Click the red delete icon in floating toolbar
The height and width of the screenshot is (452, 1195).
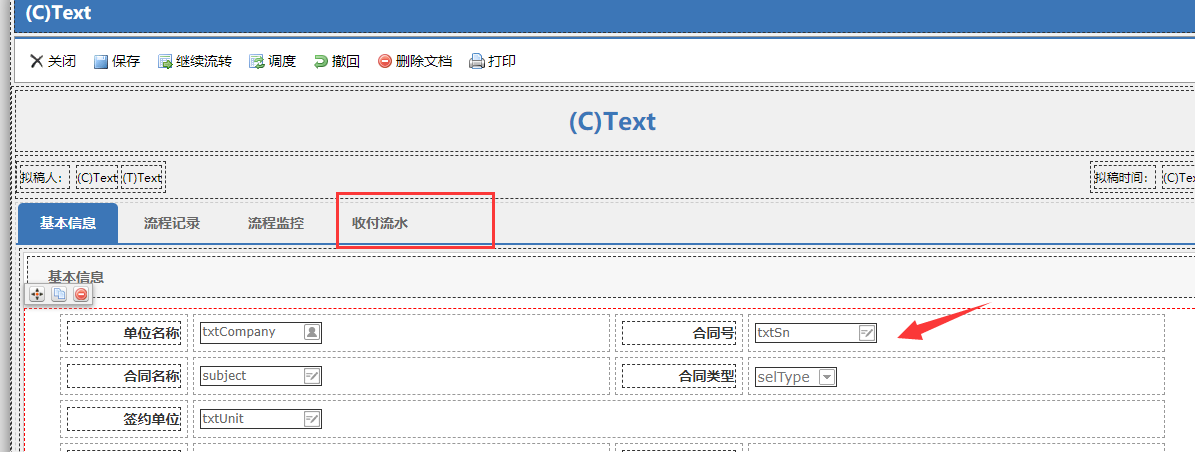[81, 294]
